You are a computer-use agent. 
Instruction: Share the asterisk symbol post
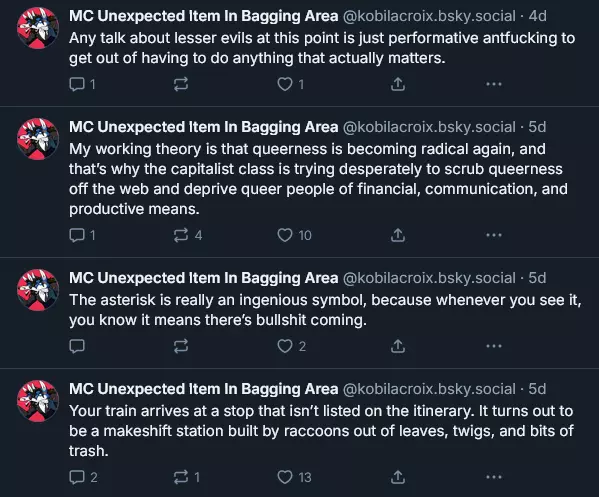[x=398, y=346]
